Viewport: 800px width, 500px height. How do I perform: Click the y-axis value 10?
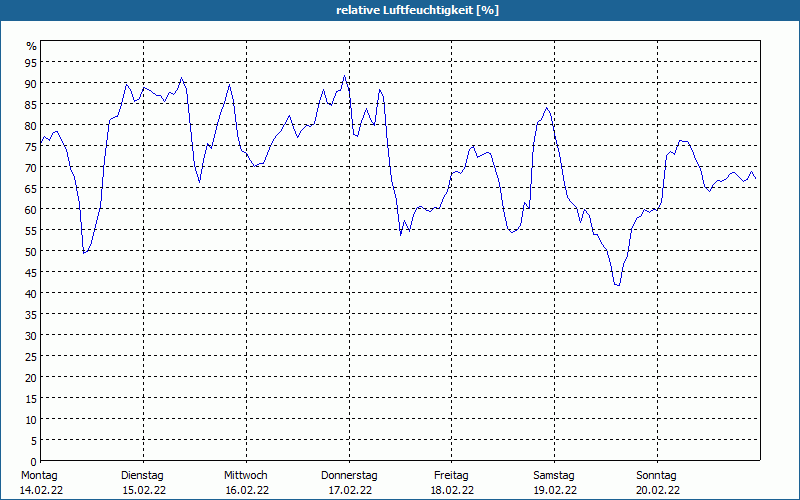[x=32, y=420]
